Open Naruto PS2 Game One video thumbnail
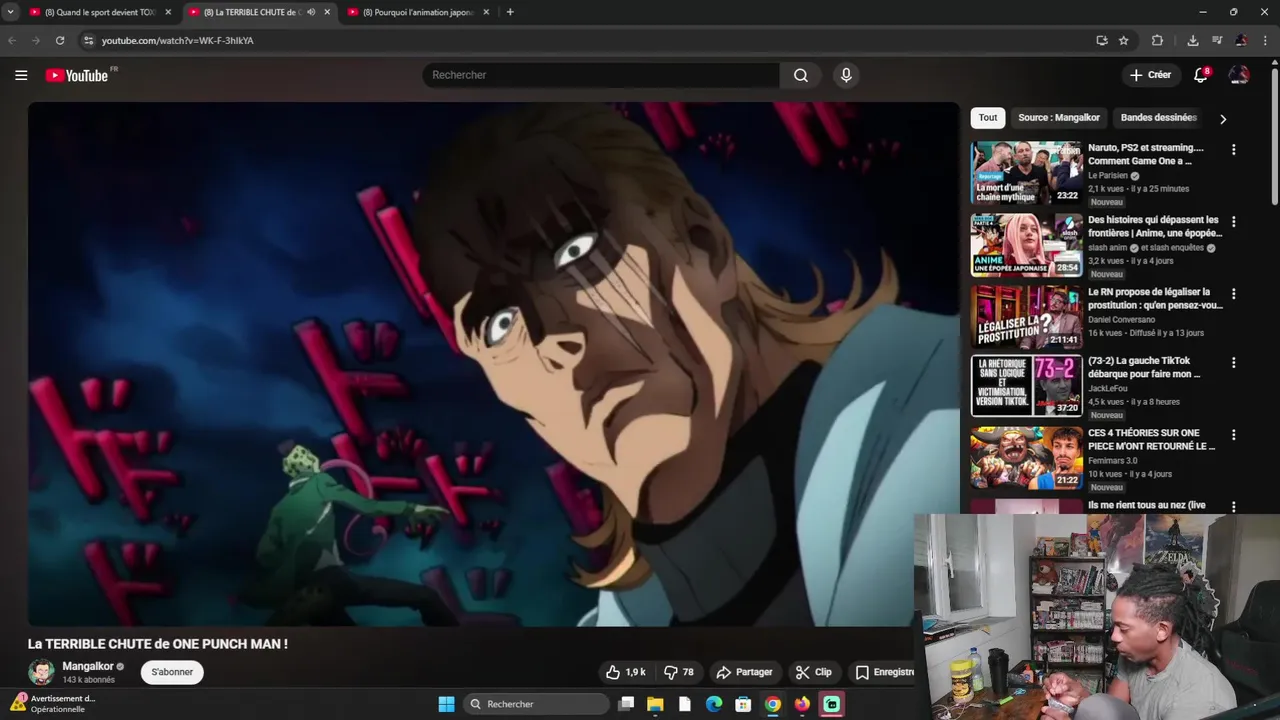 point(1026,172)
